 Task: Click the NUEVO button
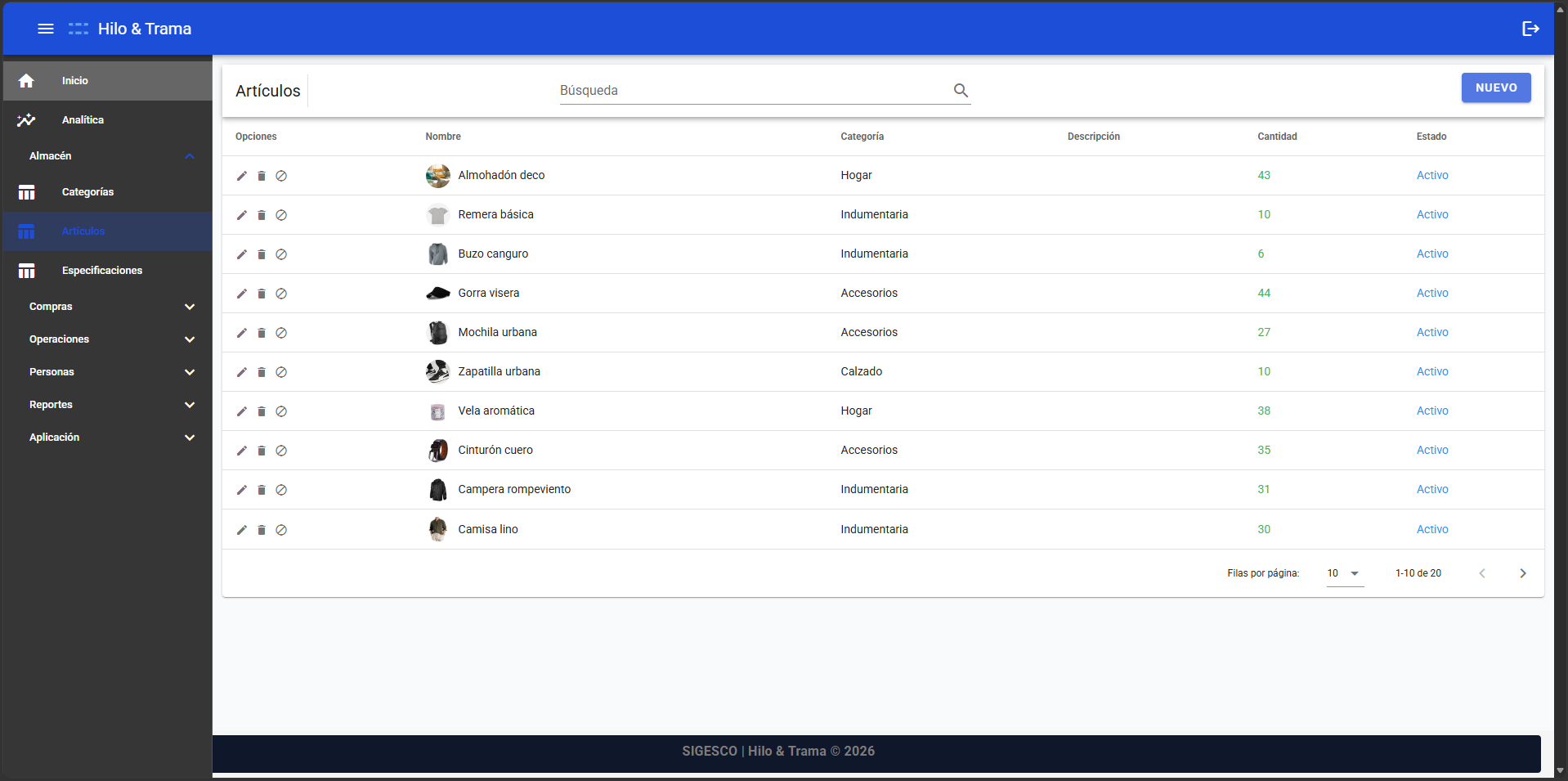(1496, 88)
